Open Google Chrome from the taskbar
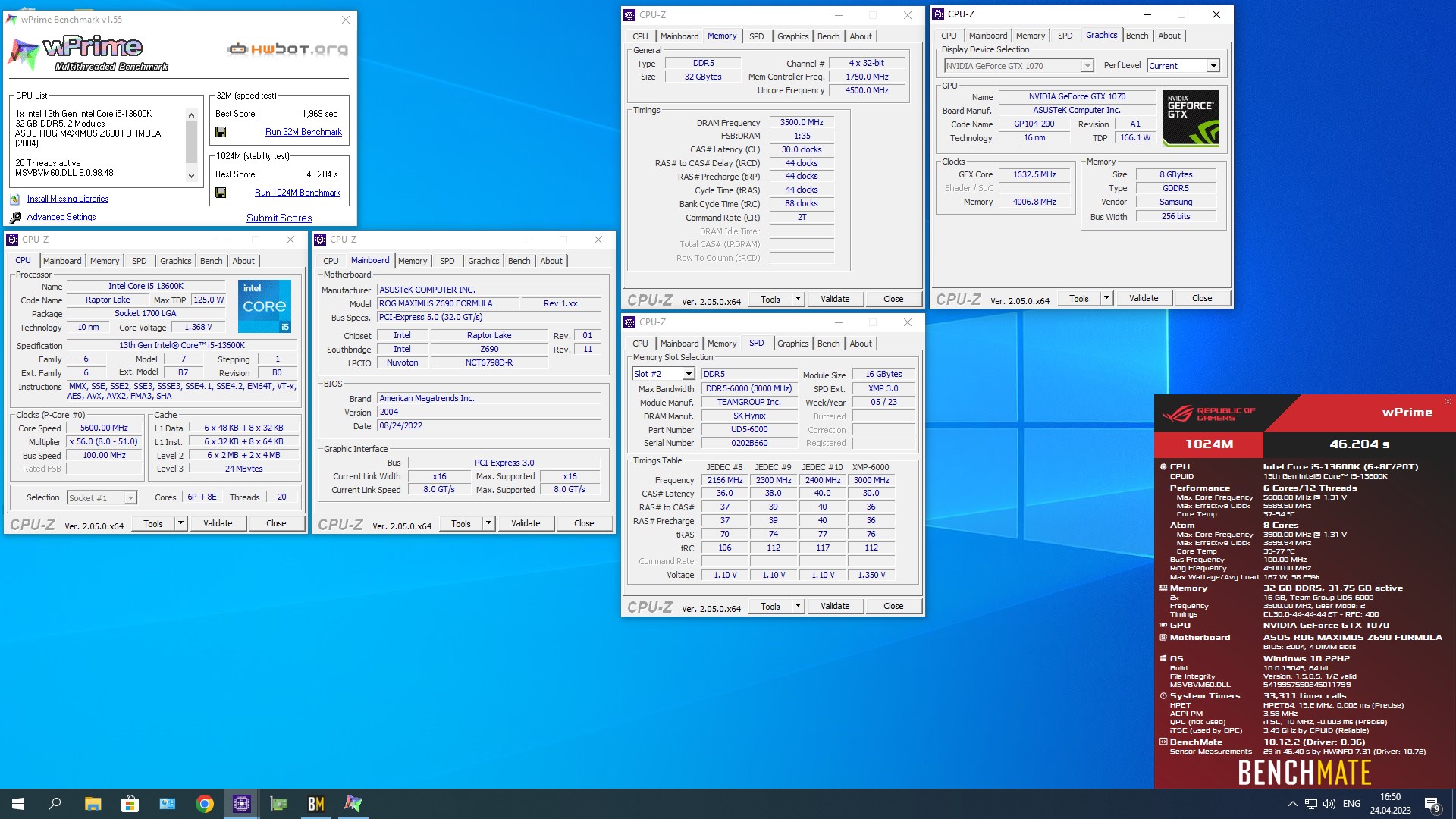 [x=204, y=804]
